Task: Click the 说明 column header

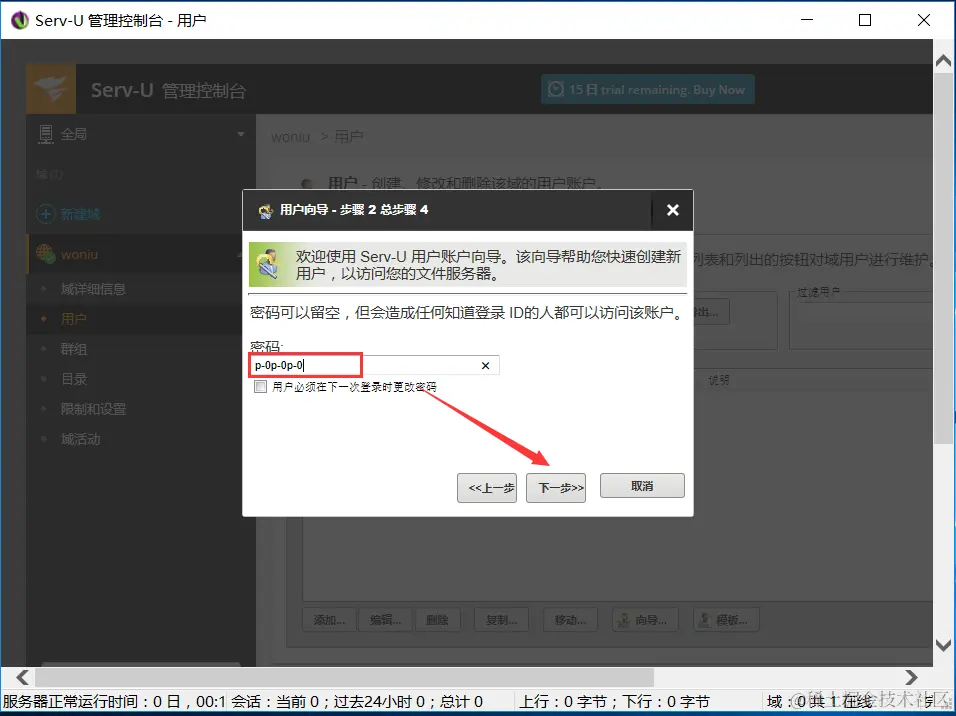Action: (x=719, y=380)
